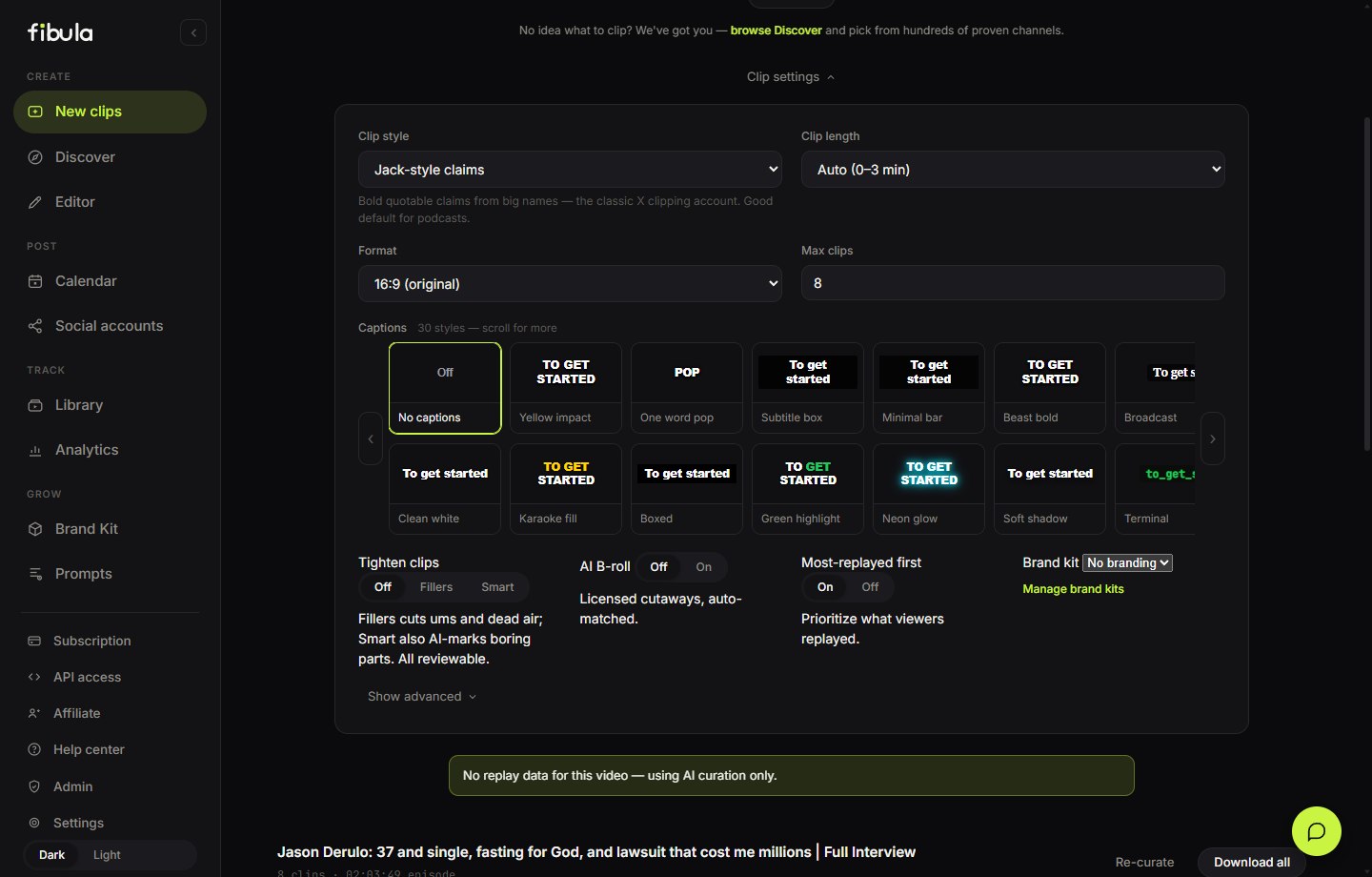Set Tighten clips to Smart
Screen dimensions: 1372x877
pos(497,587)
